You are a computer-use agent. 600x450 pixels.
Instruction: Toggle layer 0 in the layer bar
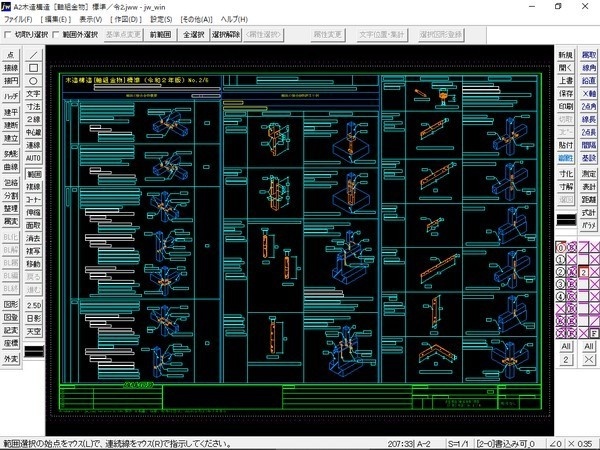click(x=560, y=248)
